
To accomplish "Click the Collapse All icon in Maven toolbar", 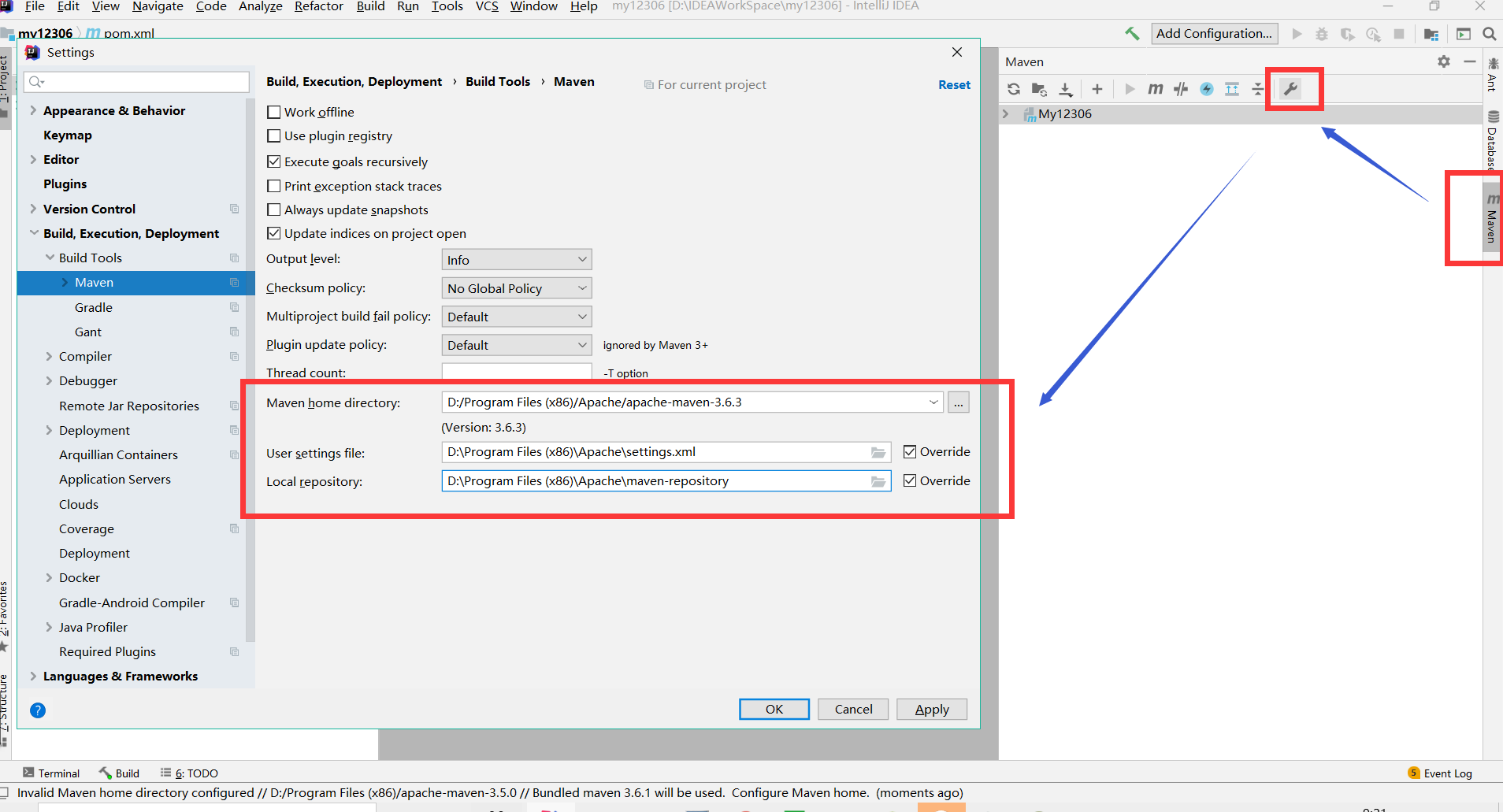I will click(1258, 89).
